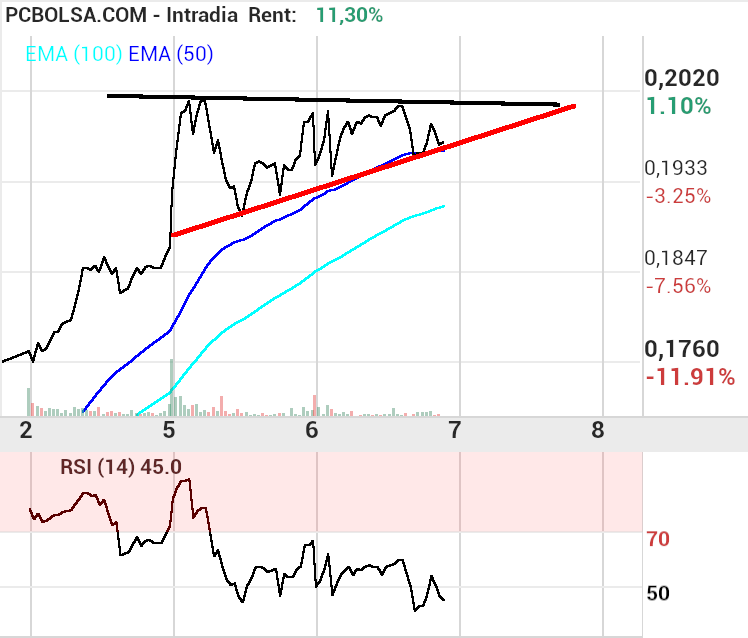Screen dimensions: 748x638
Task: Click the RSI 50 level label
Action: tap(658, 593)
